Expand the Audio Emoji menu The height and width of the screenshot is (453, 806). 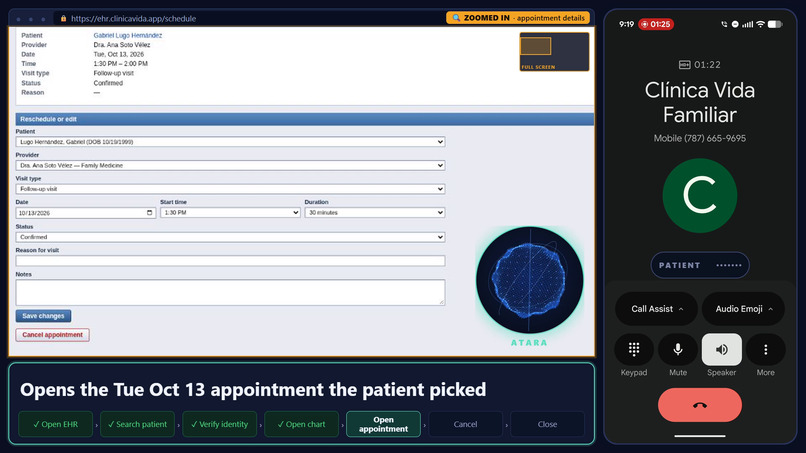(x=743, y=309)
